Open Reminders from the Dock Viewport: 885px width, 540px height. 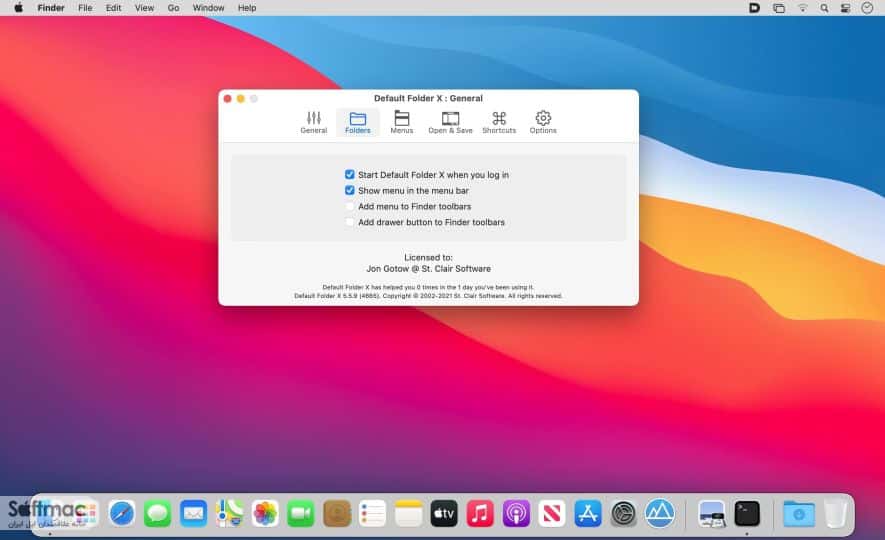tap(373, 513)
